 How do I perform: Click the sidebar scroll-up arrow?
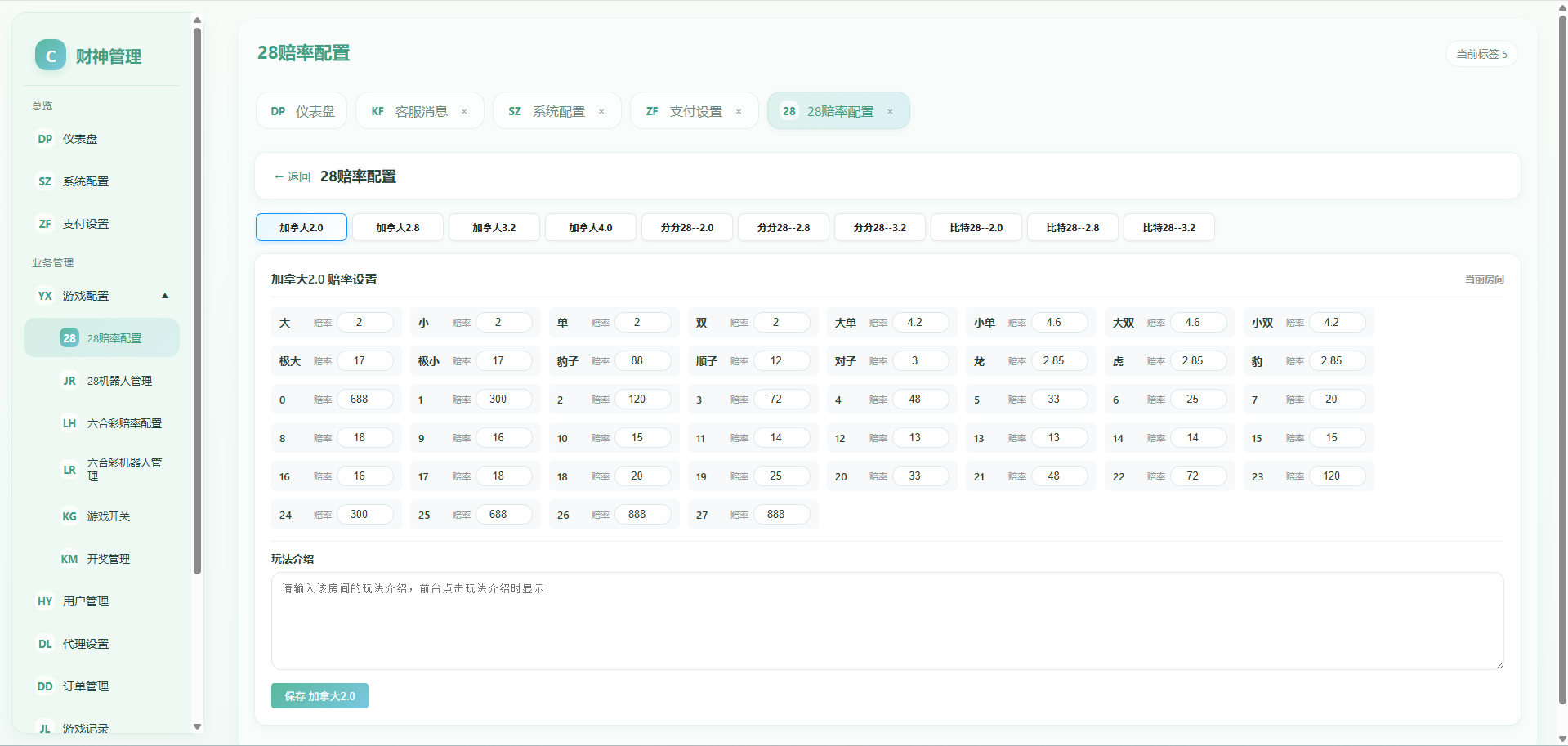coord(197,20)
